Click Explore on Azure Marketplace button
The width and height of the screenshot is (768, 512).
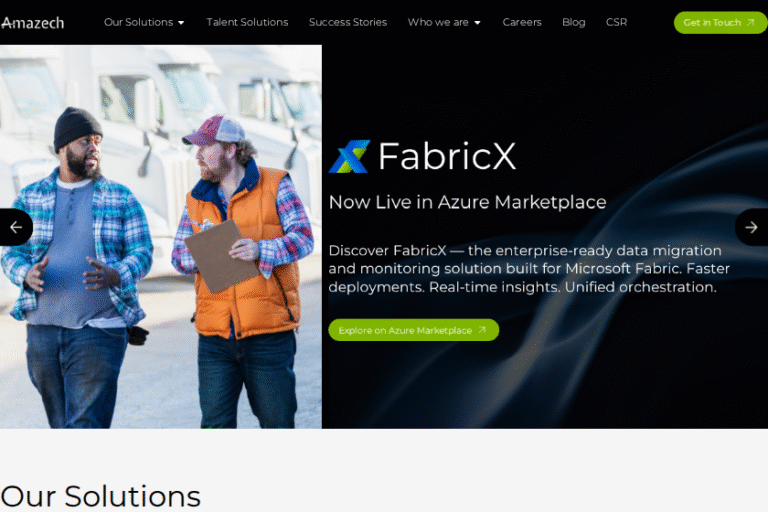click(412, 330)
